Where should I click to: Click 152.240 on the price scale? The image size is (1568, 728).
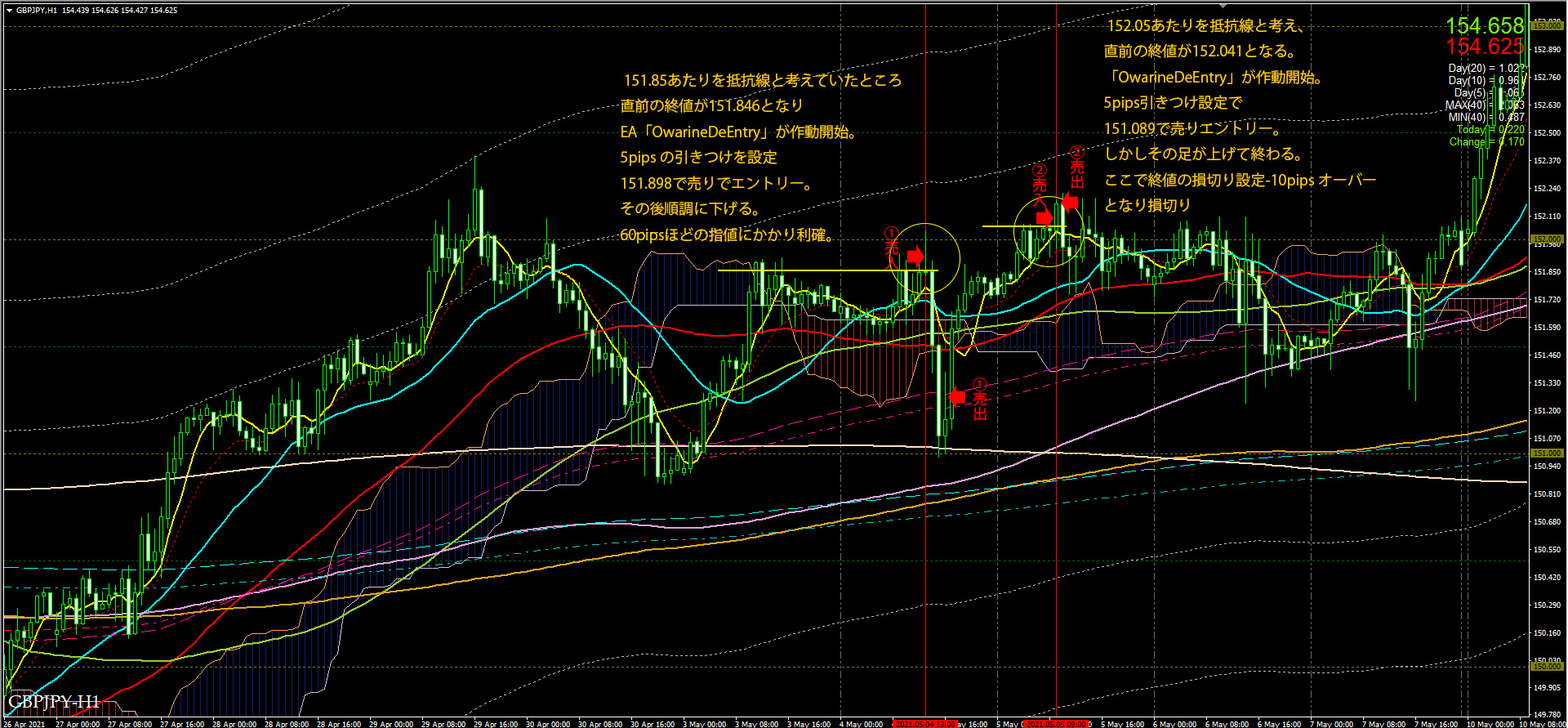[x=1548, y=189]
